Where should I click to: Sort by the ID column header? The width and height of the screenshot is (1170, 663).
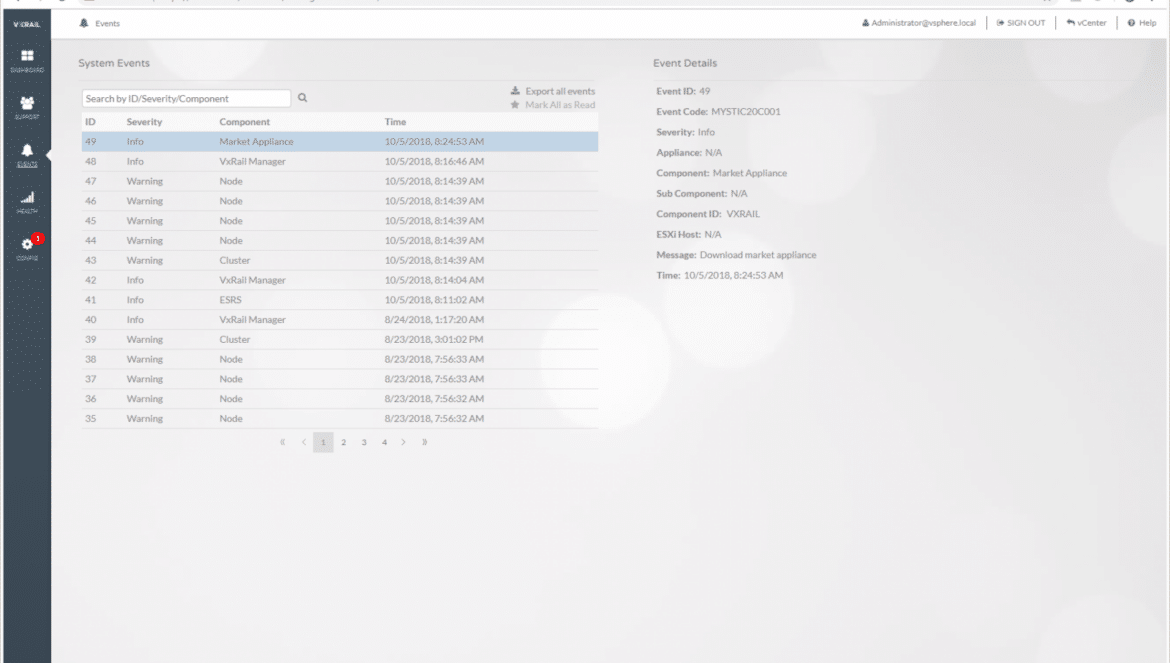point(90,122)
